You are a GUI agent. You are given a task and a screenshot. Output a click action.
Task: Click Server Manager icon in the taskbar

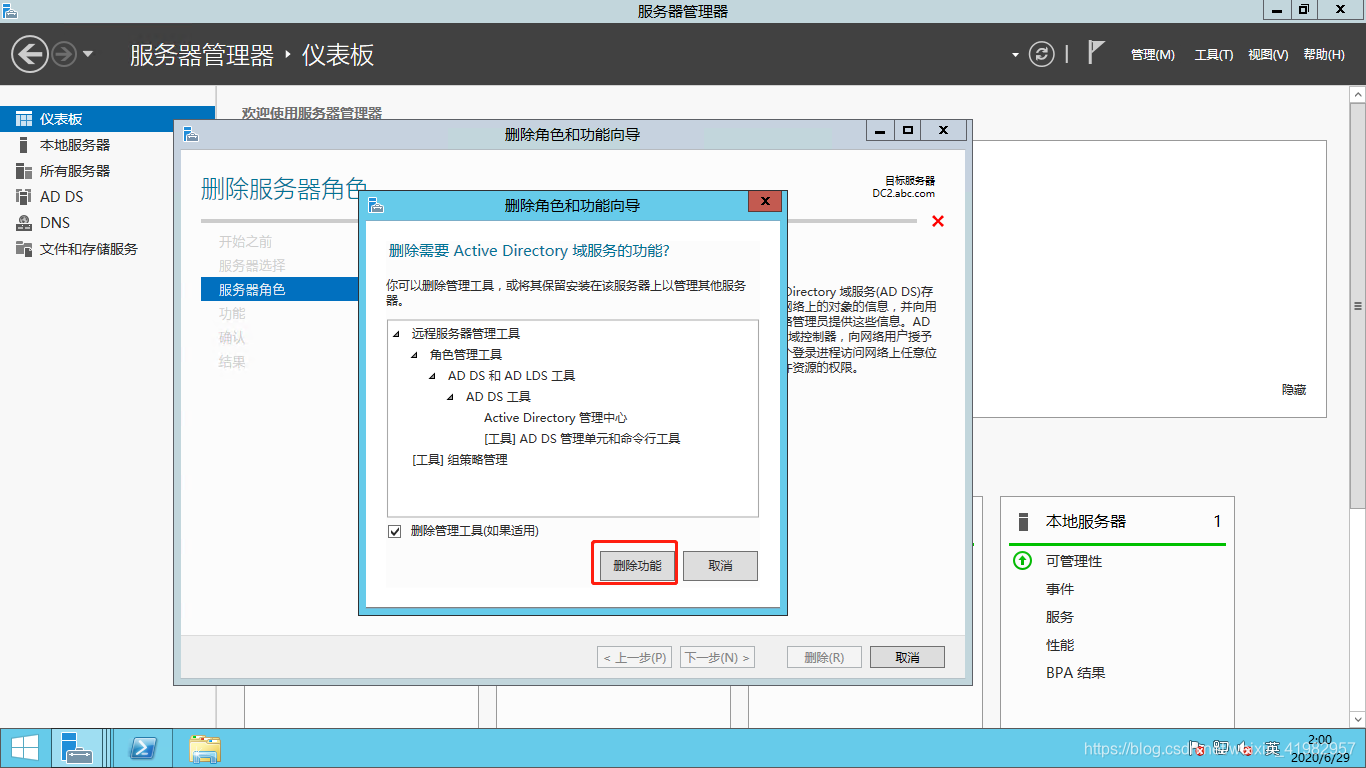[x=76, y=748]
